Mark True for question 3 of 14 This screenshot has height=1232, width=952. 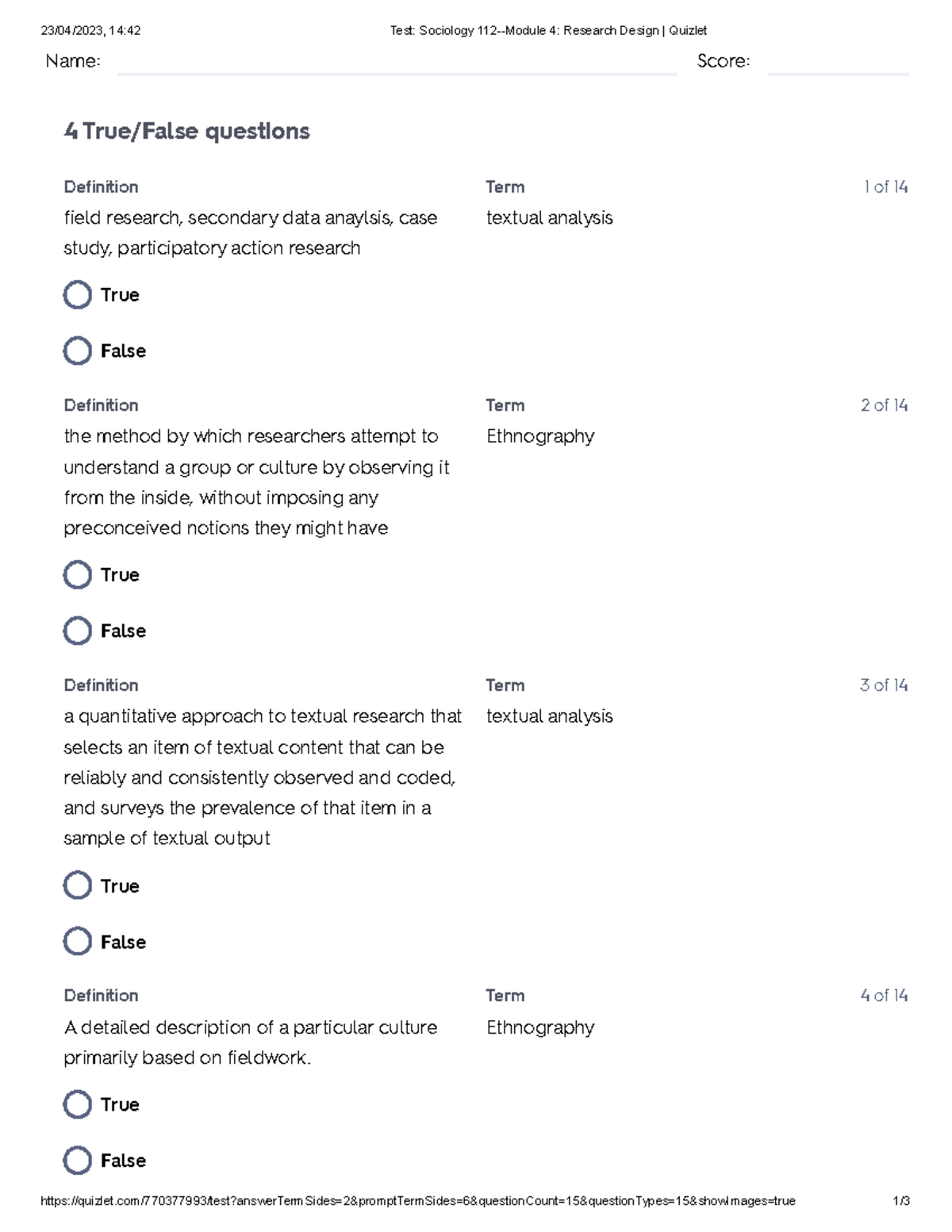pyautogui.click(x=78, y=886)
